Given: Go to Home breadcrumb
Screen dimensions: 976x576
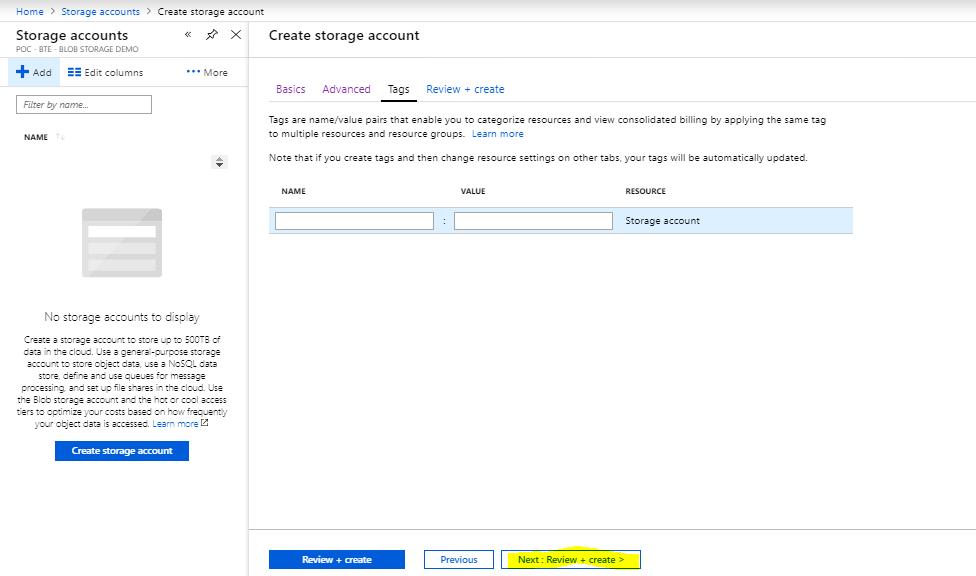Looking at the screenshot, I should [x=30, y=11].
